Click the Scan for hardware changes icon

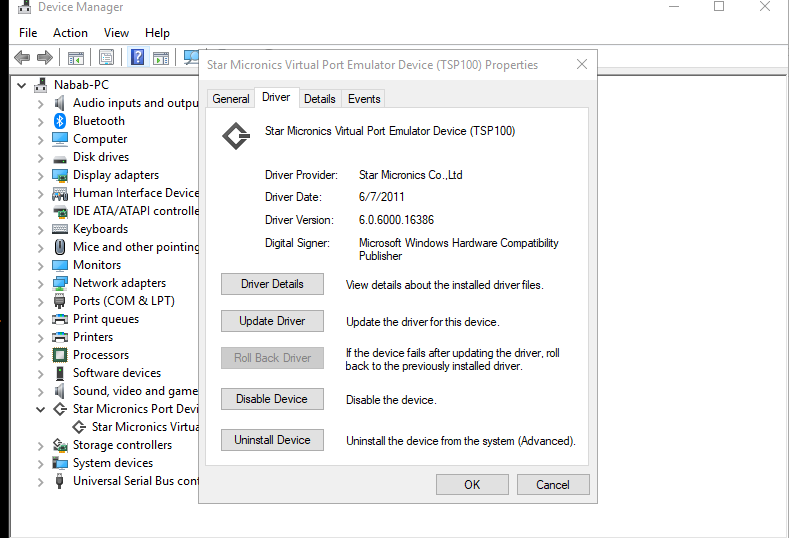tap(191, 58)
